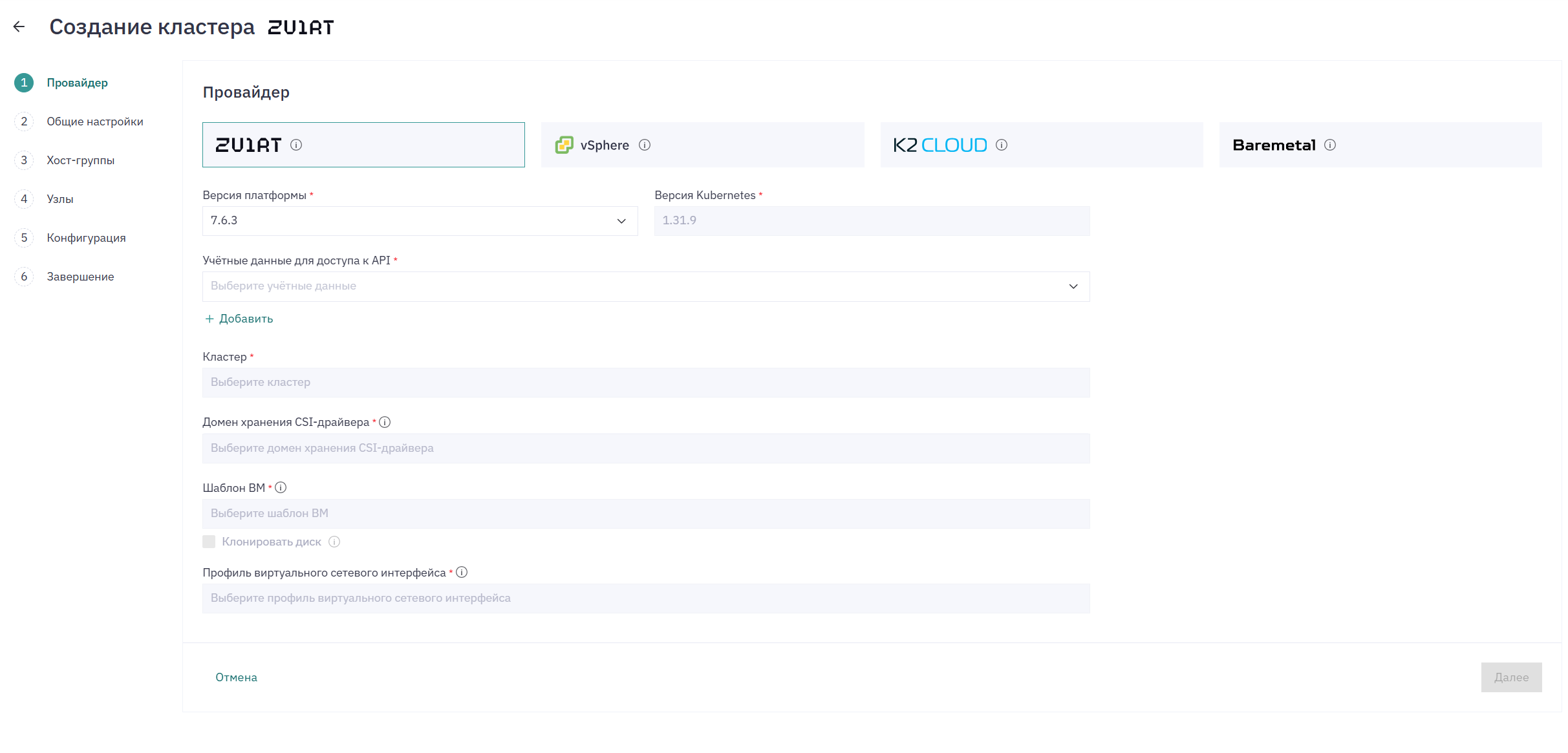Show info icon for Шаблон ВМ
The image size is (1568, 753).
pyautogui.click(x=281, y=487)
